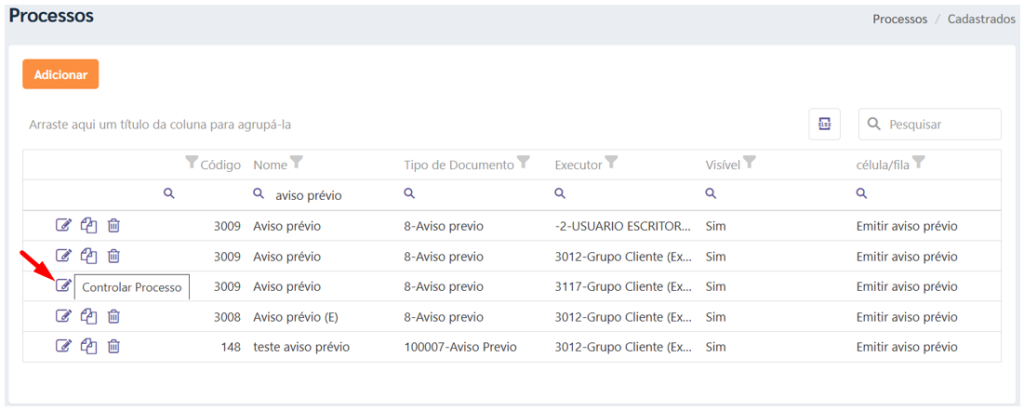
Task: Copy the Aviso prévio (E) process
Action: (x=89, y=317)
